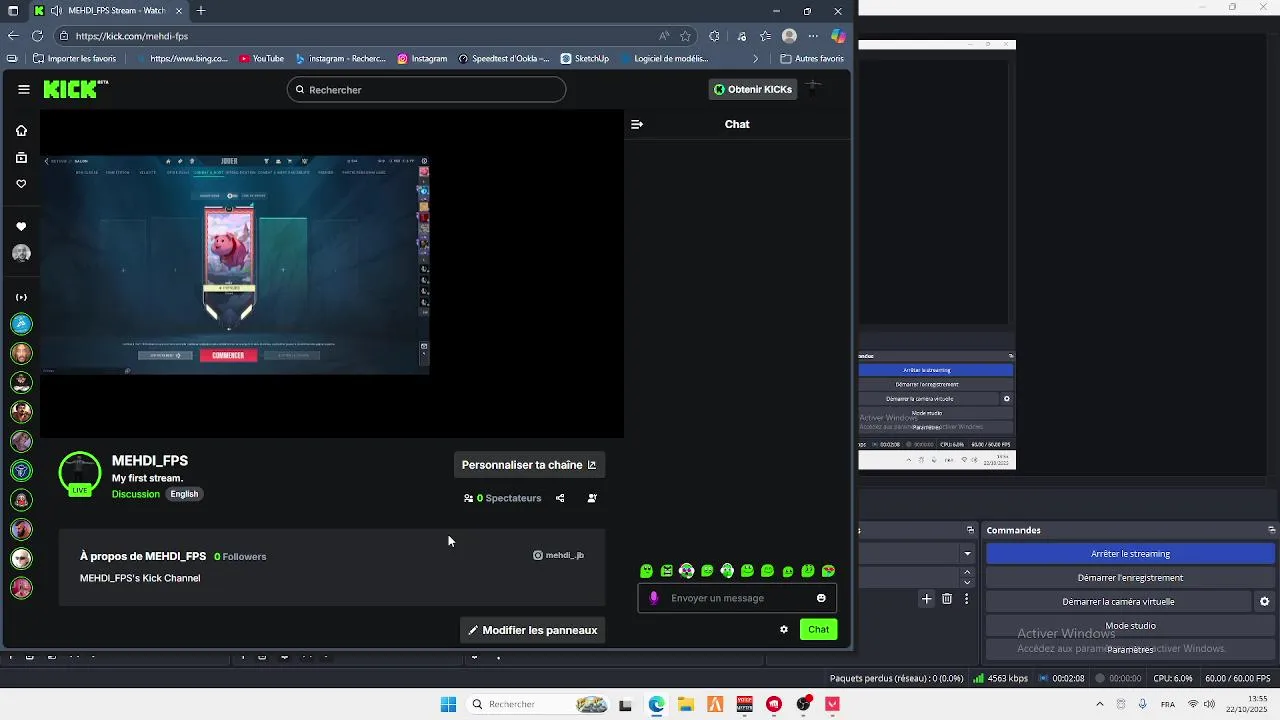Click the profile avatar next to Obtenir KICKs

pyautogui.click(x=814, y=89)
